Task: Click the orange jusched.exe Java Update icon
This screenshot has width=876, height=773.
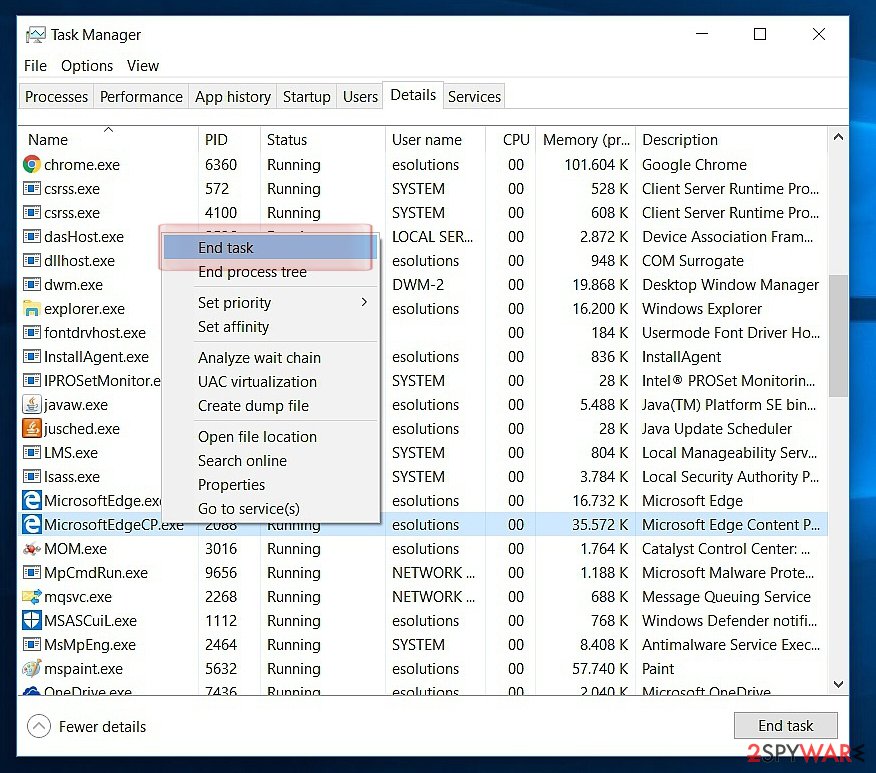Action: [32, 428]
